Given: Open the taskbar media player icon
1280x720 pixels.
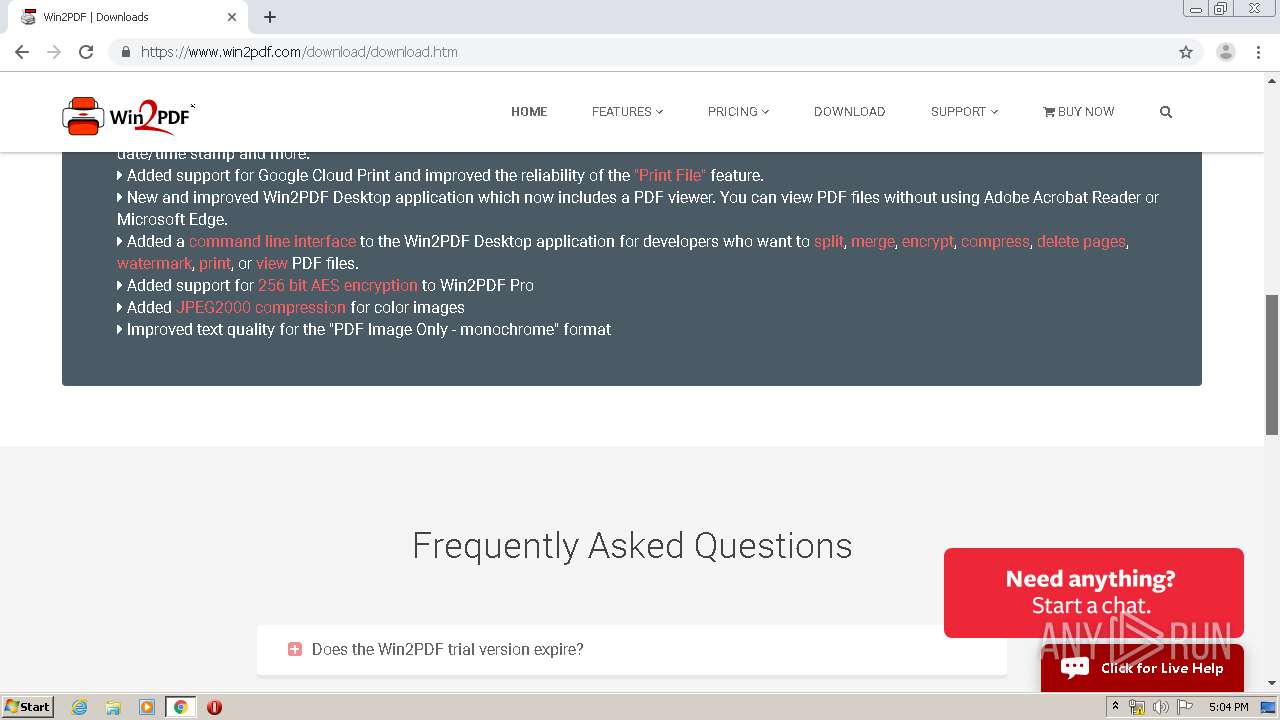Looking at the screenshot, I should coord(147,707).
